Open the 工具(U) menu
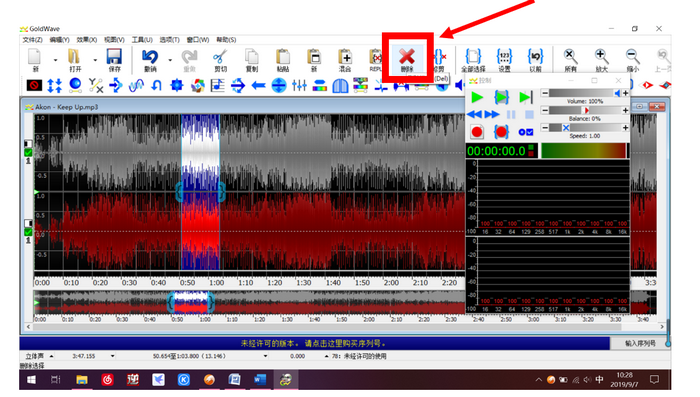 pos(142,40)
